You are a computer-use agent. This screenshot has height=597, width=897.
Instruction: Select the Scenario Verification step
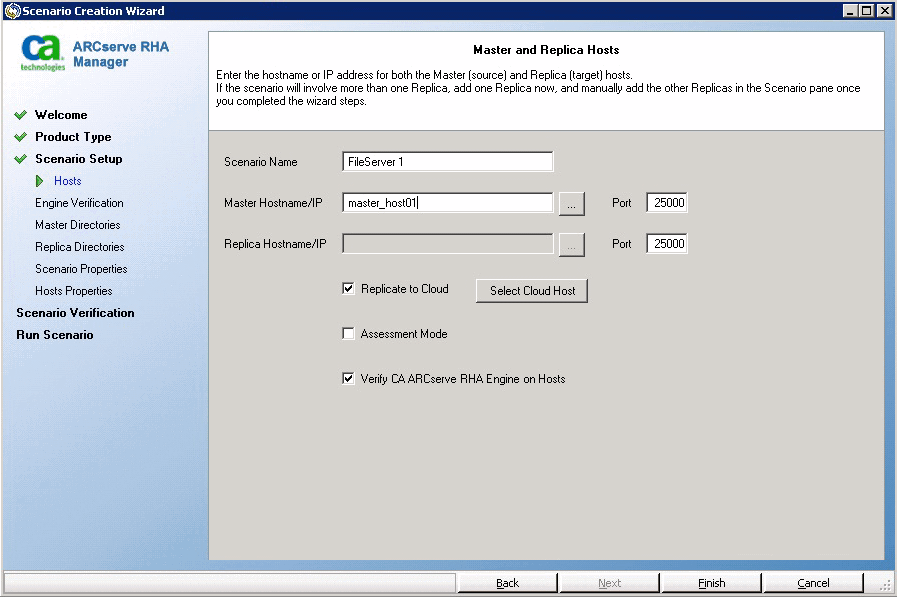(75, 312)
